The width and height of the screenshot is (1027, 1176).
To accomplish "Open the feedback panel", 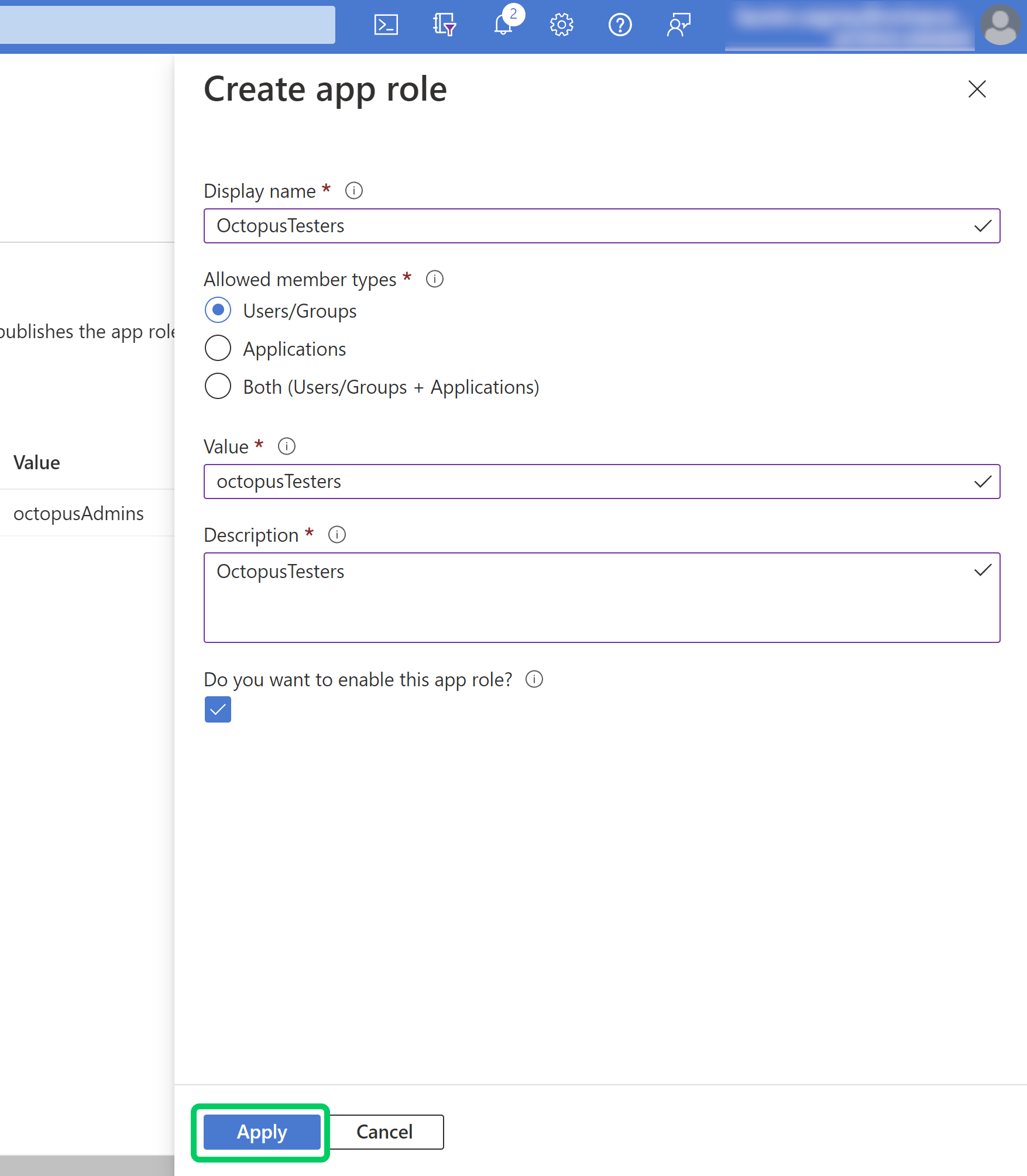I will [678, 25].
